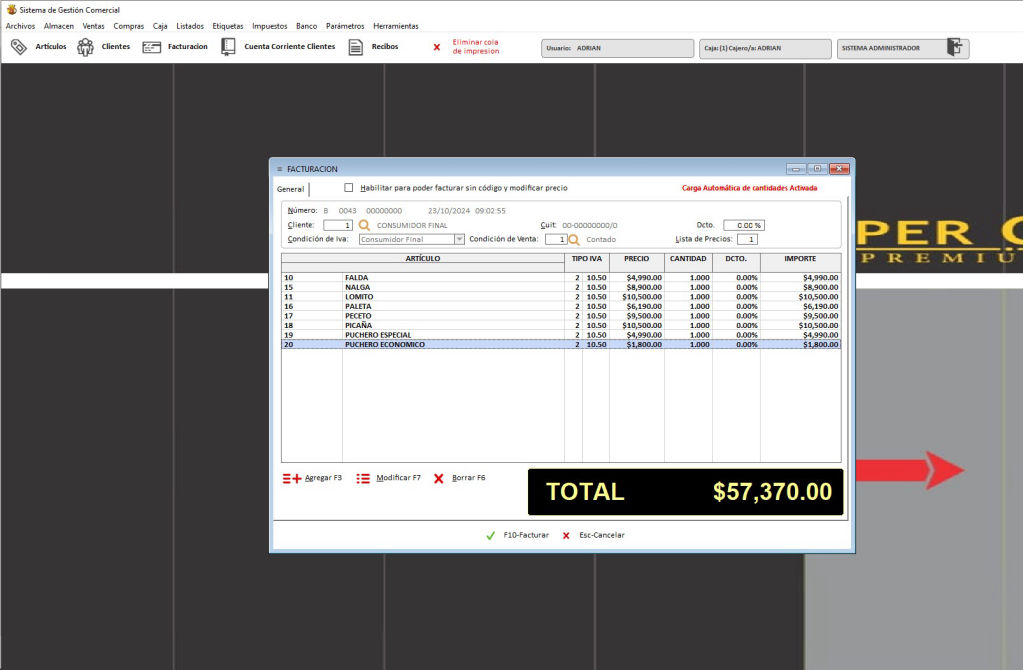This screenshot has height=670, width=1023.
Task: Select the PUCHERO ECONOMICO row
Action: click(x=561, y=344)
